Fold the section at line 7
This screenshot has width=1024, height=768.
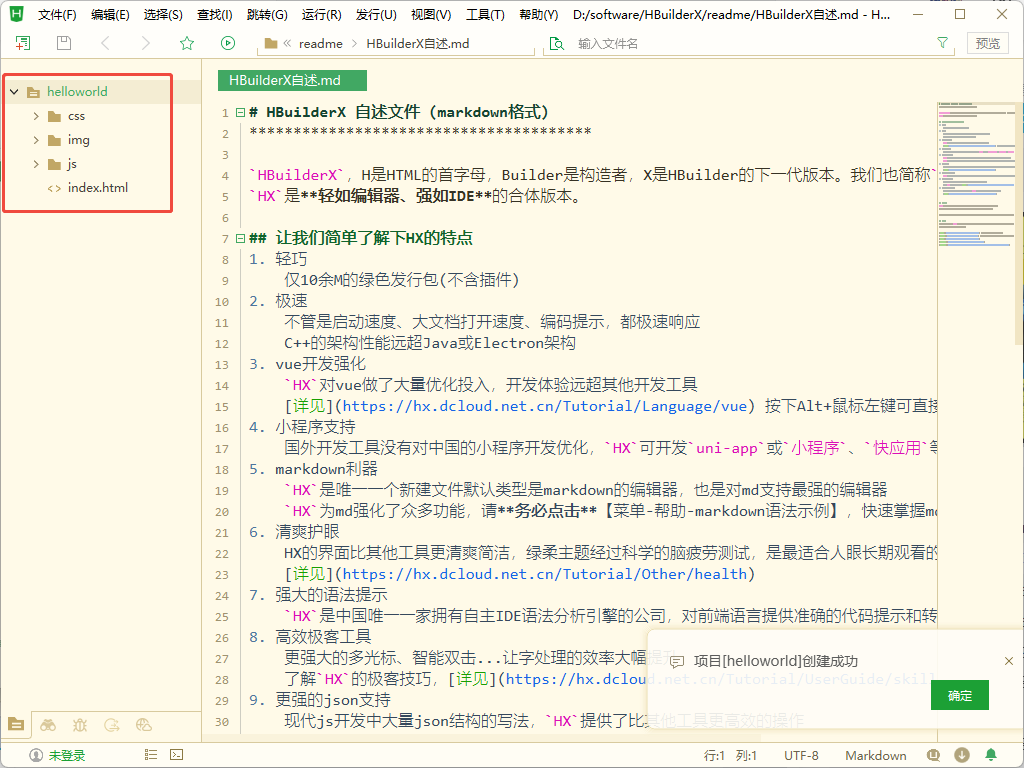point(240,238)
